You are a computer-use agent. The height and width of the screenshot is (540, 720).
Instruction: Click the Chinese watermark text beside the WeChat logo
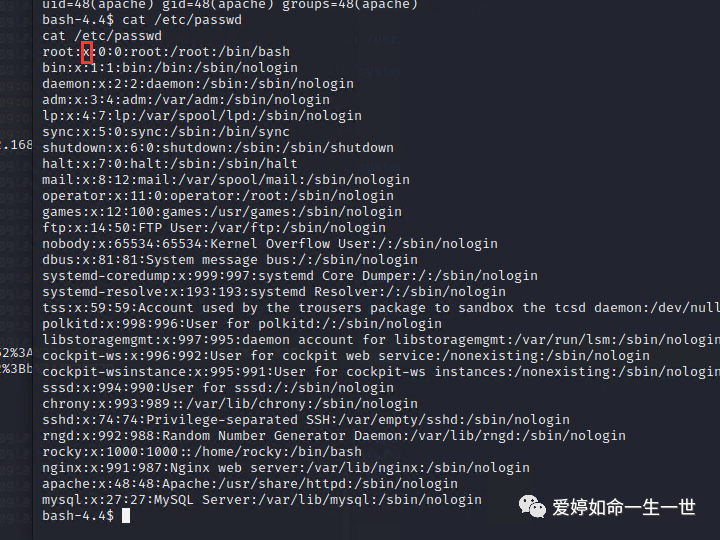(624, 507)
